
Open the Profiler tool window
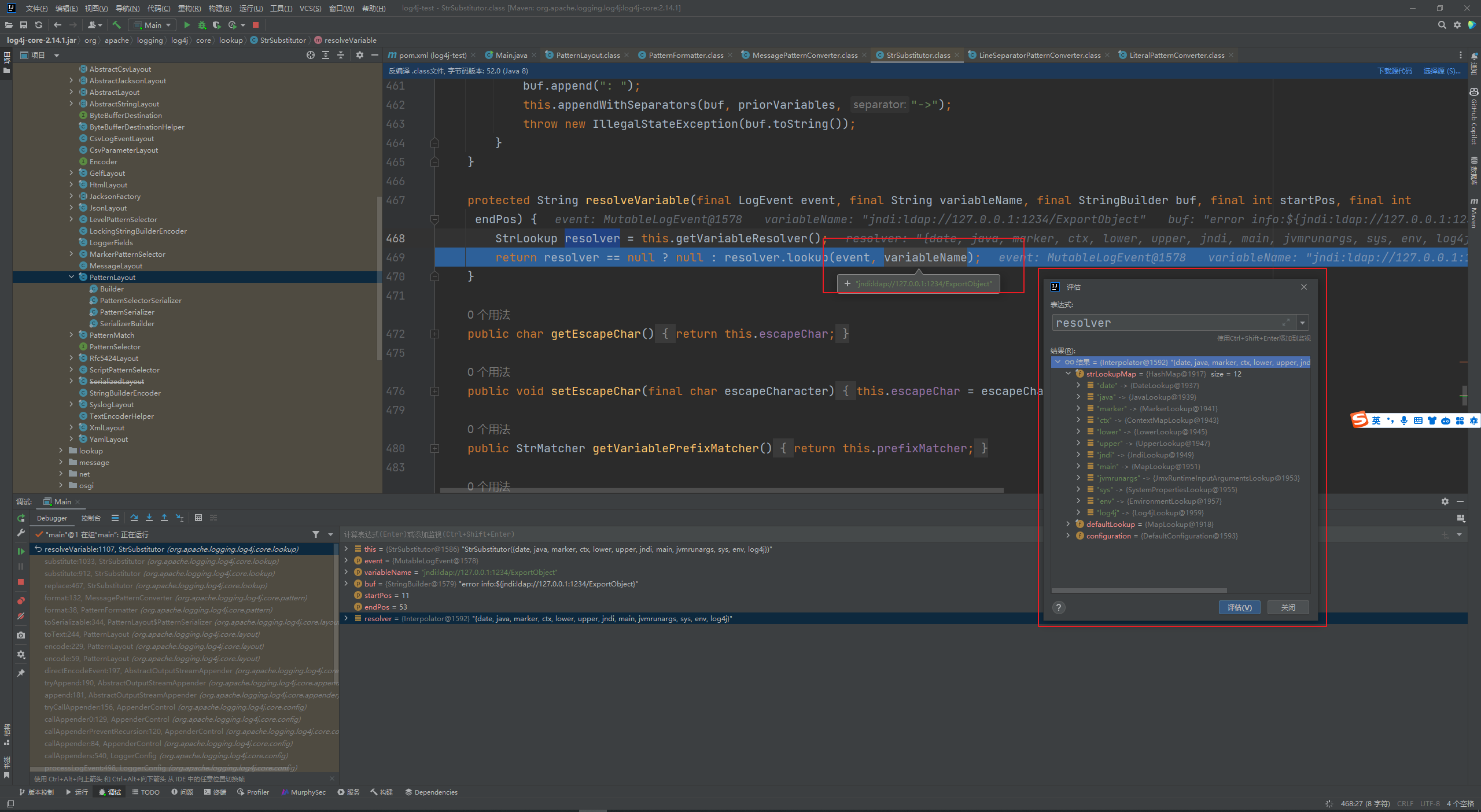[253, 792]
